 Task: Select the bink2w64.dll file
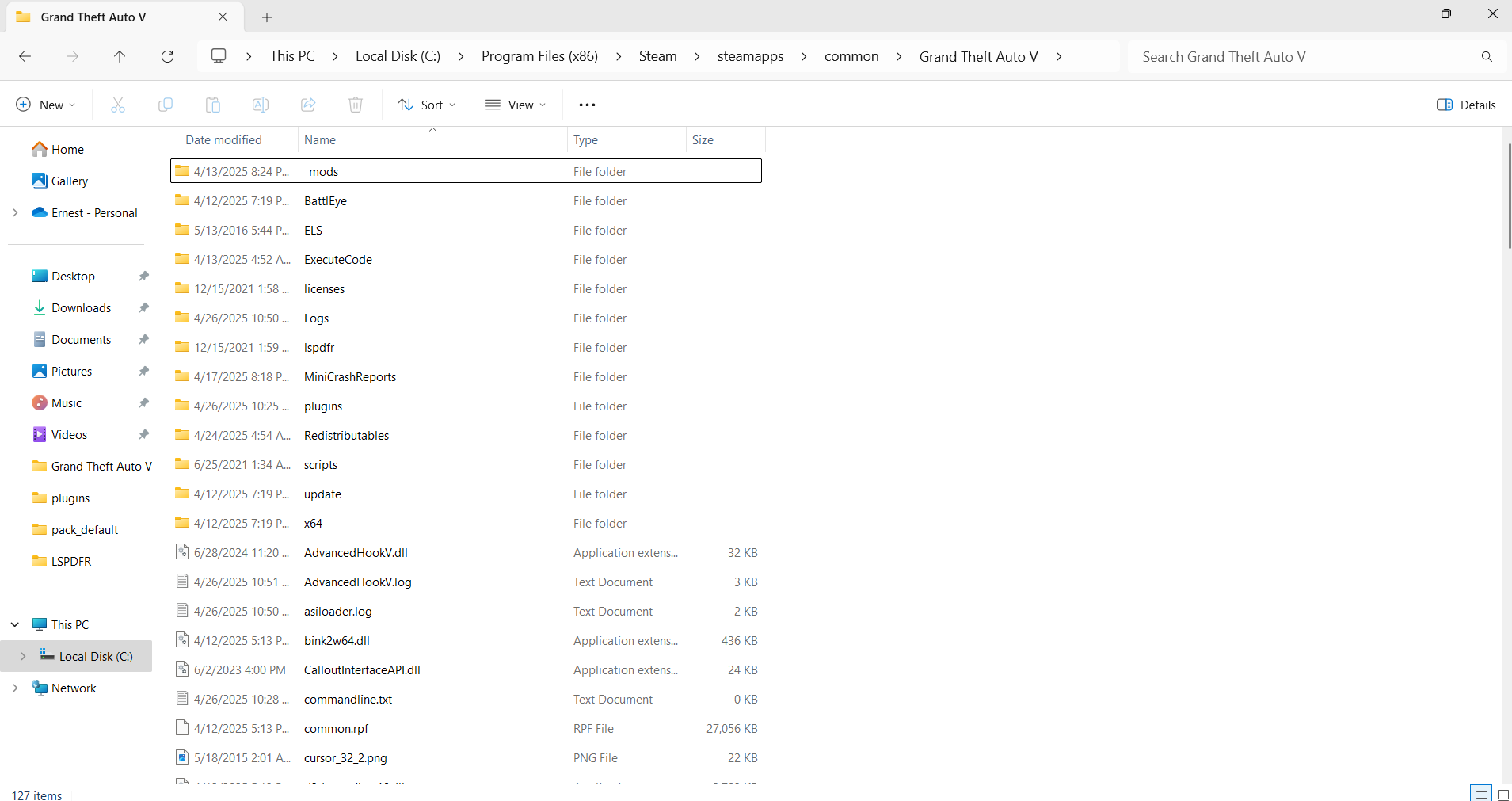point(467,640)
